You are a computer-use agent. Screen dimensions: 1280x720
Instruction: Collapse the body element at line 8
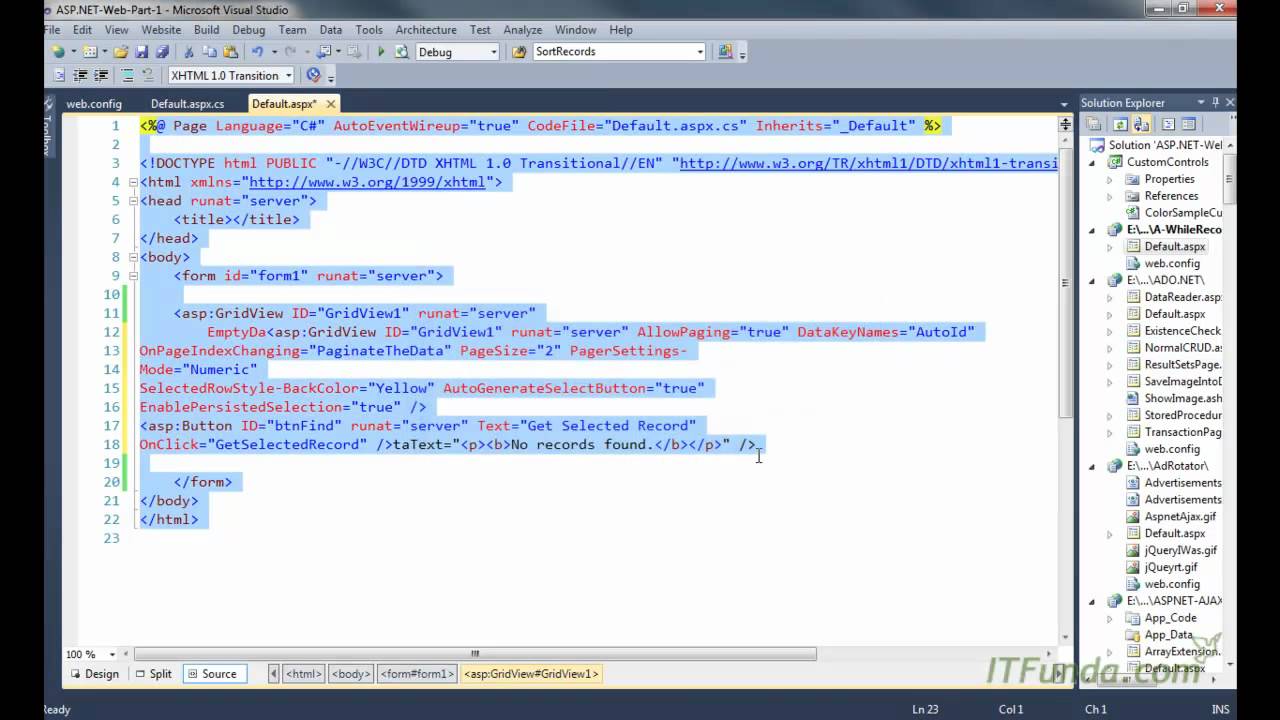point(133,257)
